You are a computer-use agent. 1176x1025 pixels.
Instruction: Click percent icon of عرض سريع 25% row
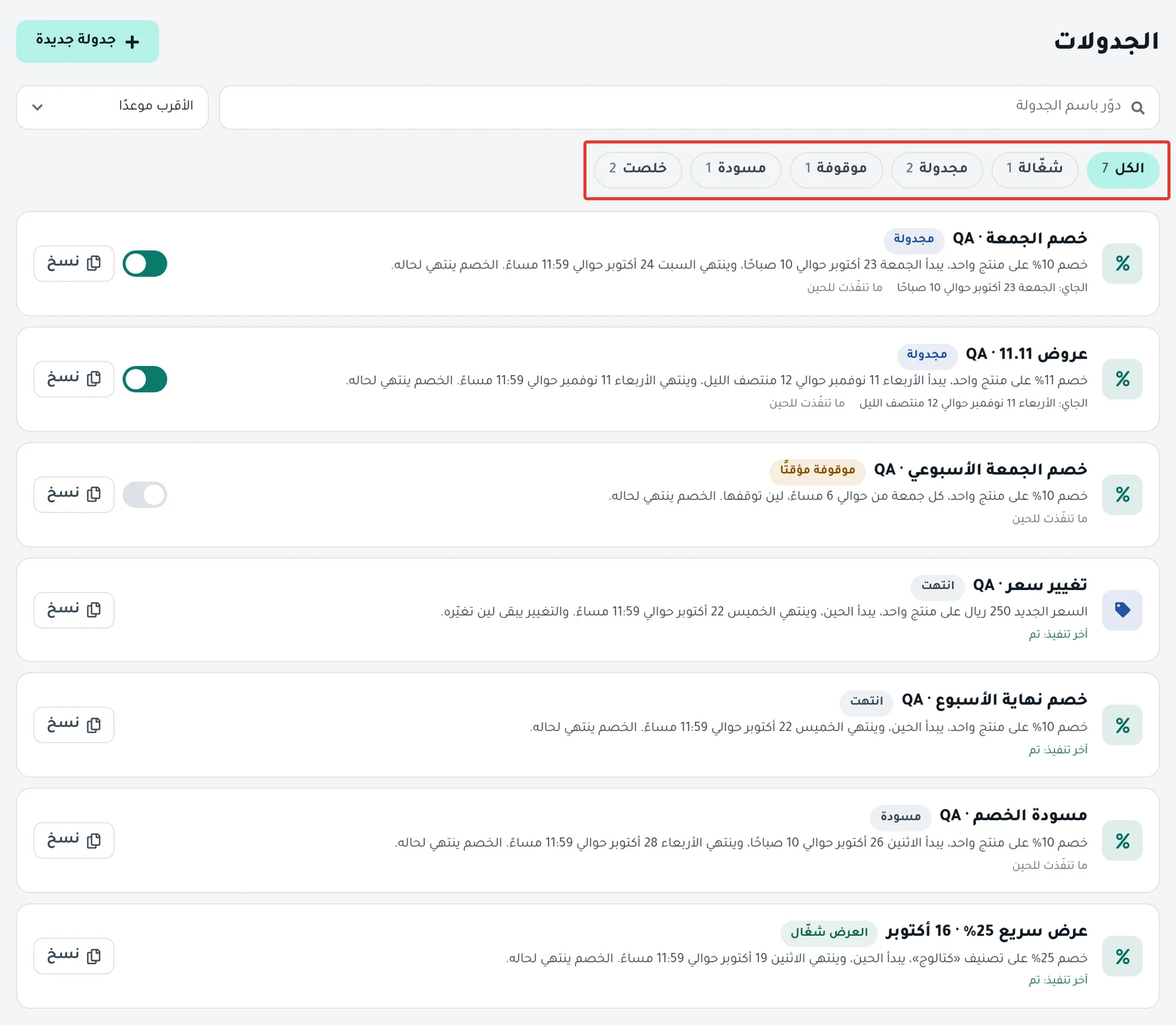pos(1122,957)
